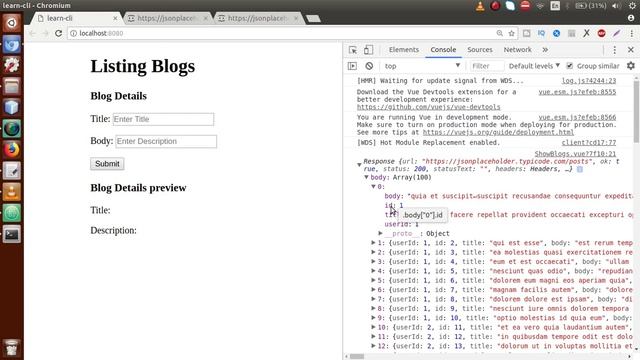This screenshot has height=360, width=640.
Task: Click the X extension icon in toolbar
Action: pos(586,33)
